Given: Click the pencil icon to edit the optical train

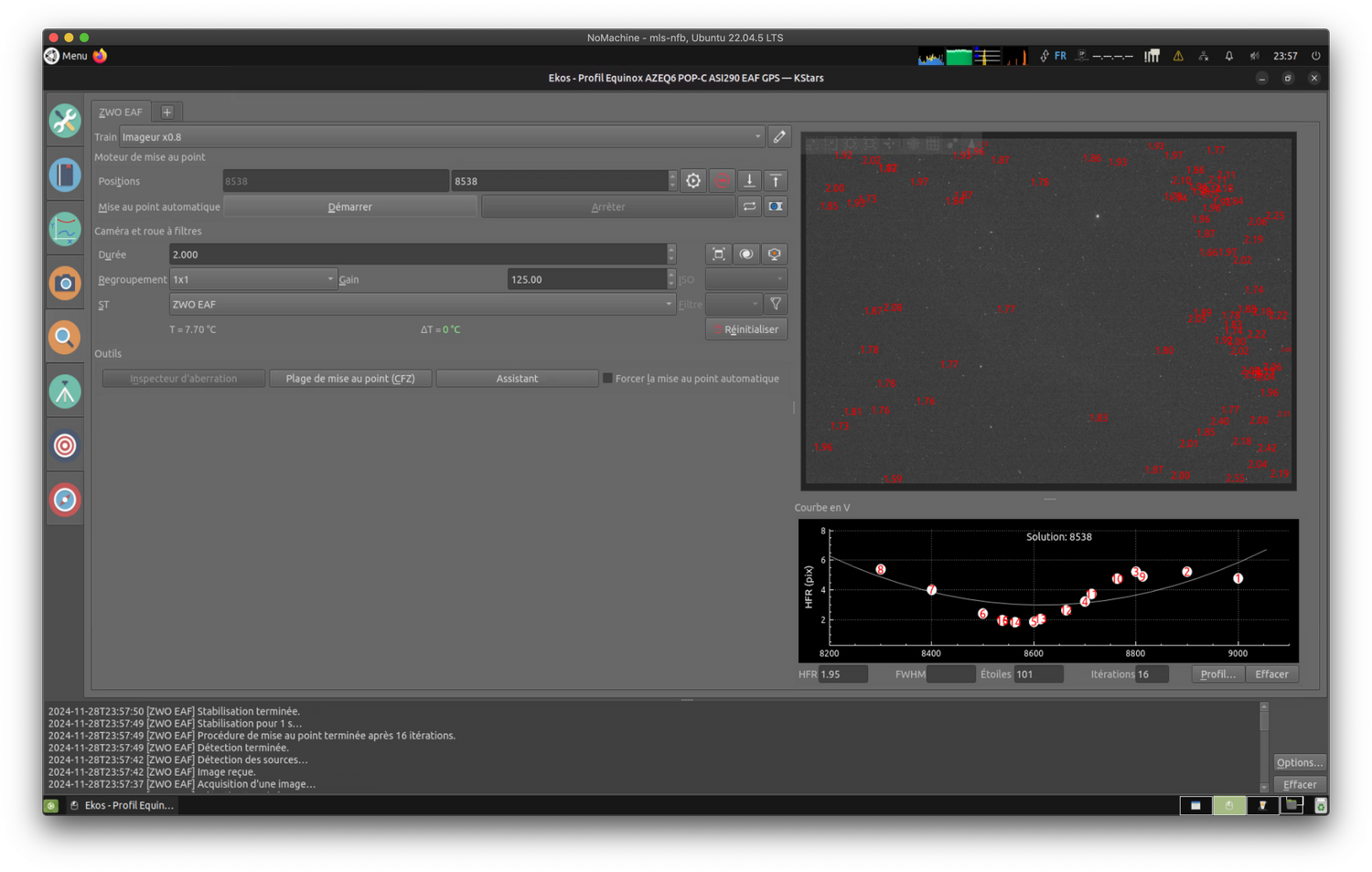Looking at the screenshot, I should click(x=779, y=137).
